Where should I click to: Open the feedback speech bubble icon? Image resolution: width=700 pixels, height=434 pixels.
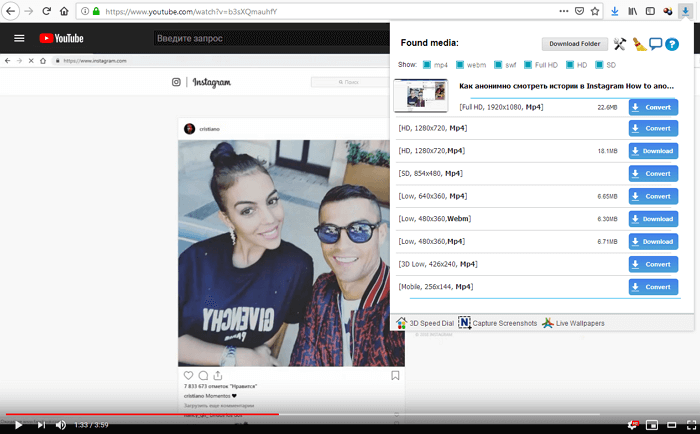click(656, 44)
